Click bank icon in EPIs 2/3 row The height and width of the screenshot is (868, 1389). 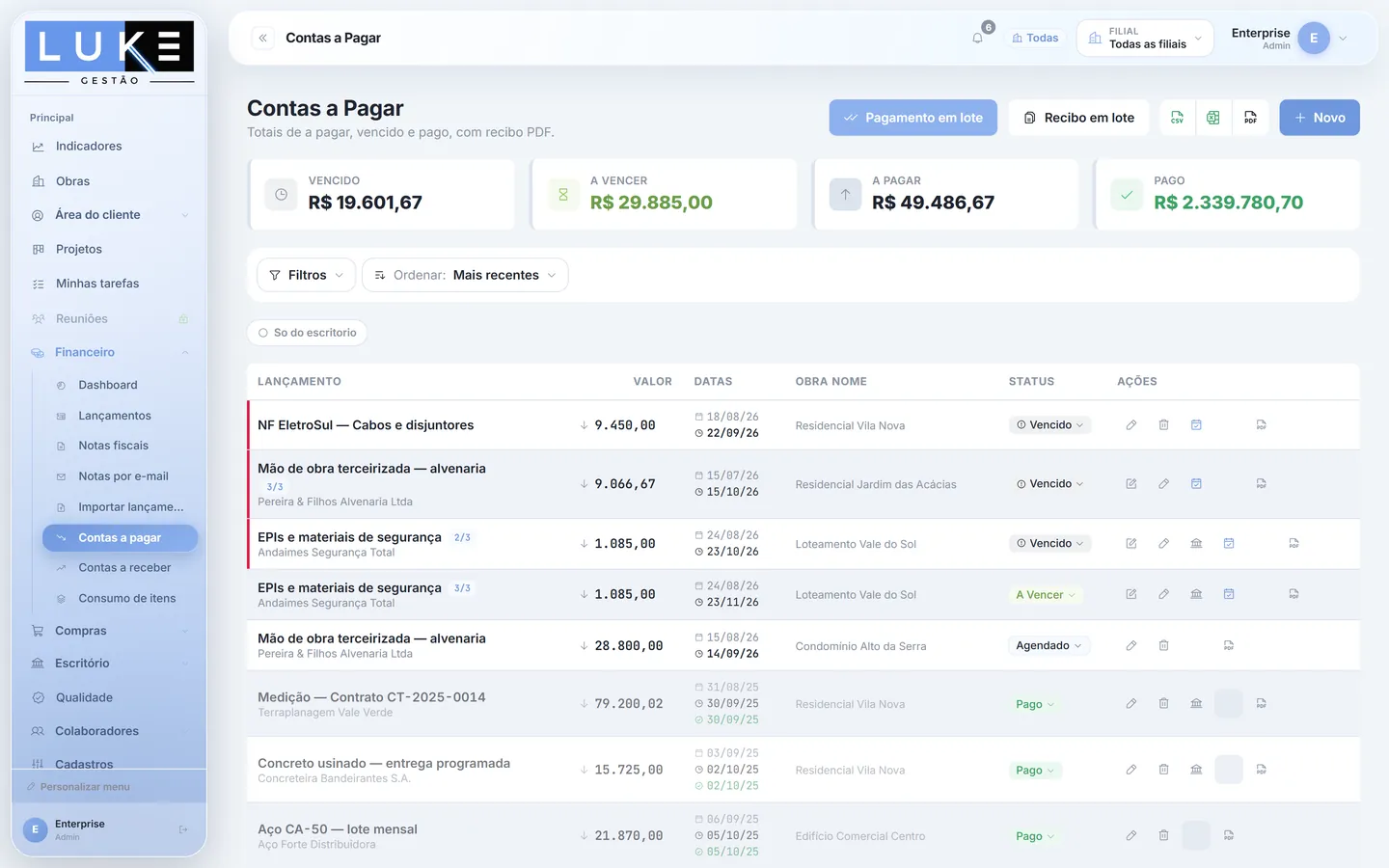pyautogui.click(x=1196, y=544)
